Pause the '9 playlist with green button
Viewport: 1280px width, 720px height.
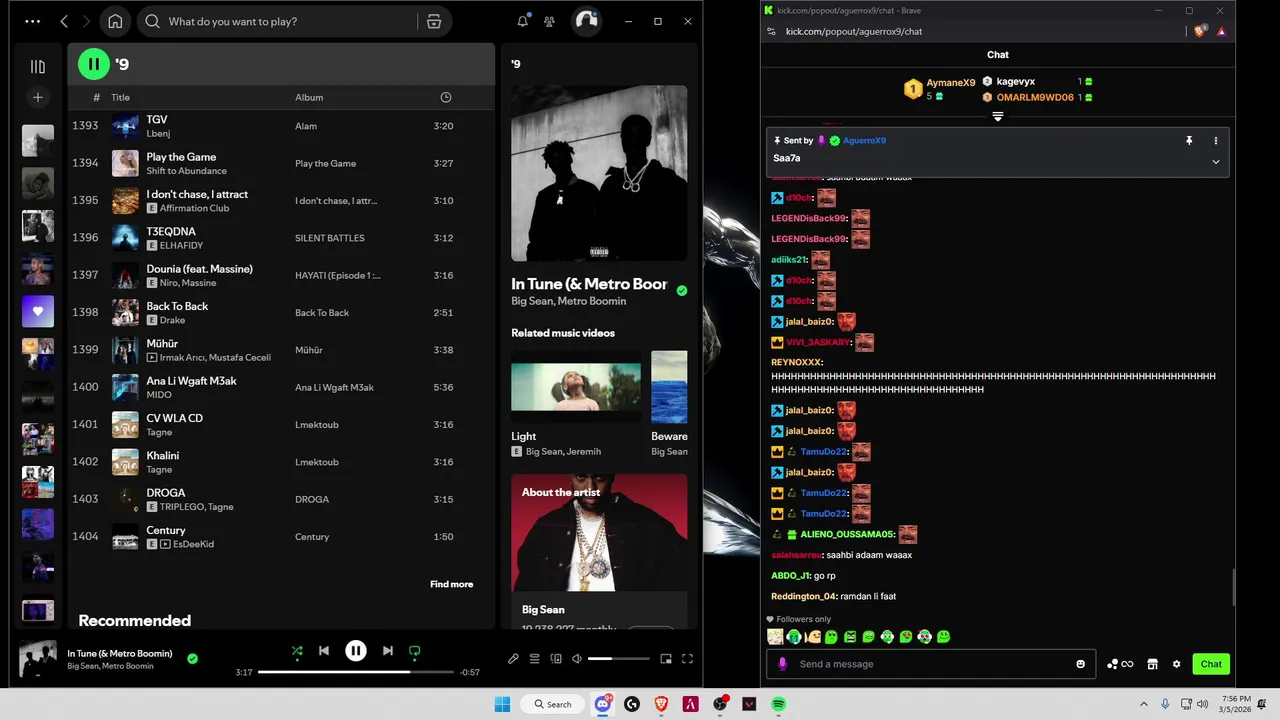click(x=94, y=64)
